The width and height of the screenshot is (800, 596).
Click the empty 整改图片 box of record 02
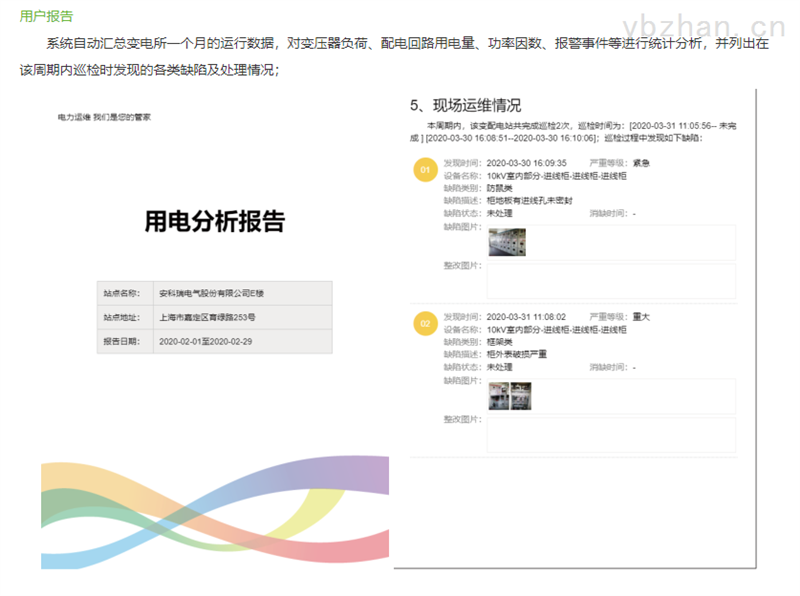tap(610, 435)
